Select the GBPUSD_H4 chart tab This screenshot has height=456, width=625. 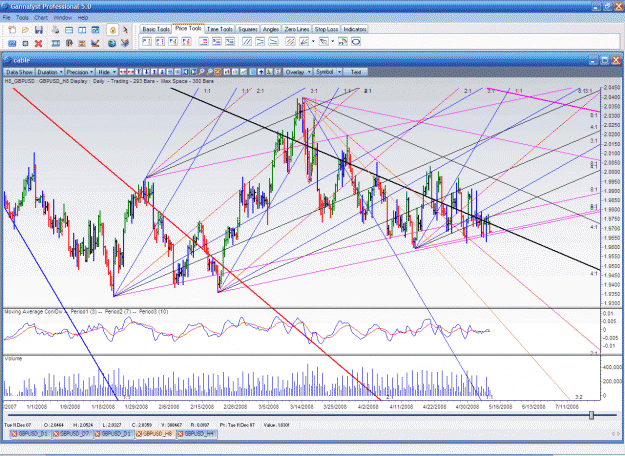(x=197, y=434)
